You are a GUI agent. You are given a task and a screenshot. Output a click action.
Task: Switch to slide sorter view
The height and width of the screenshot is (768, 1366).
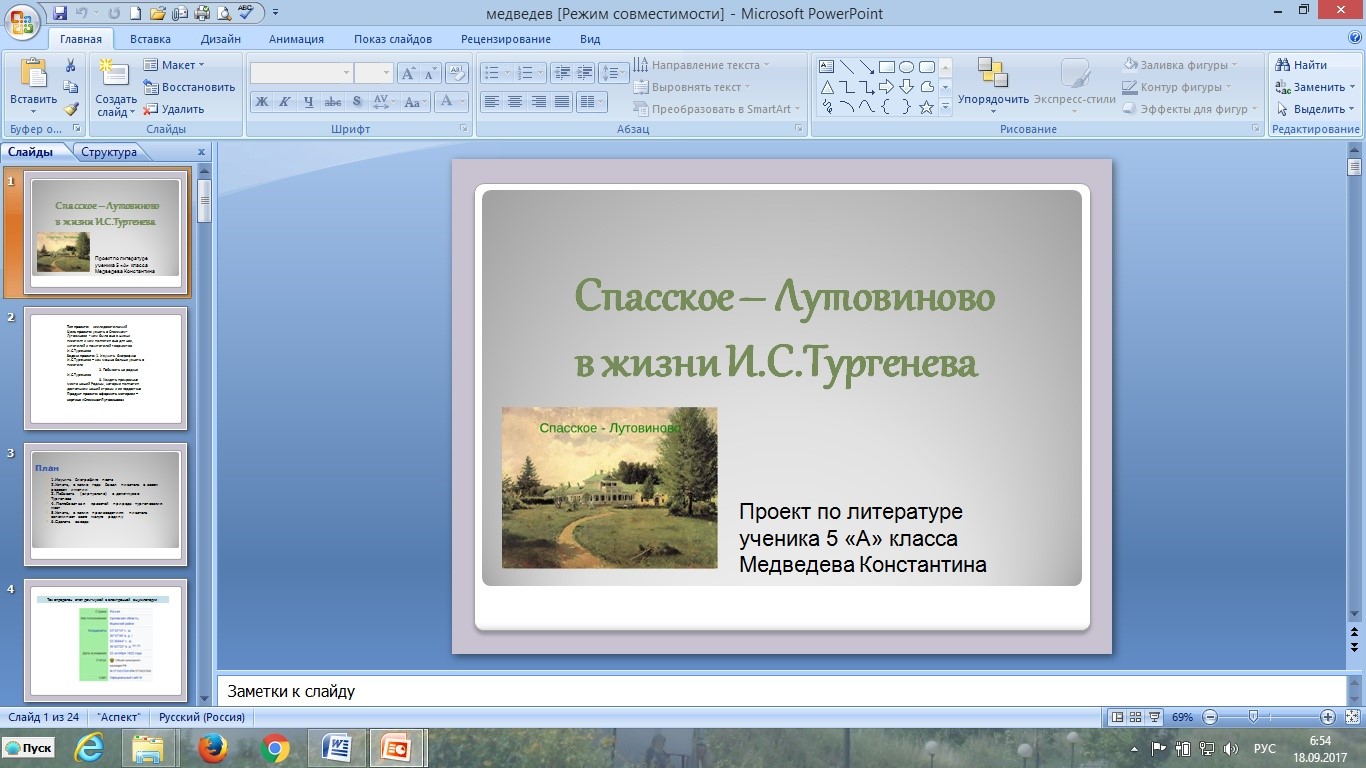click(1137, 717)
